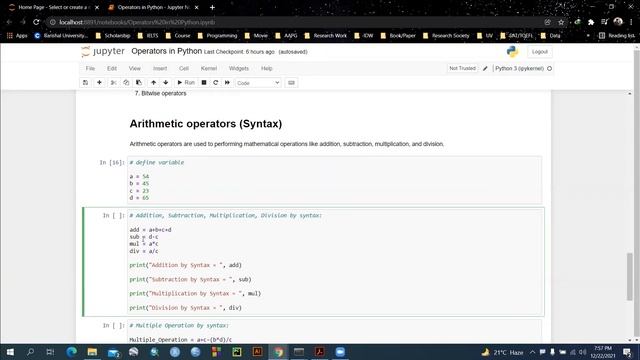Viewport: 640px width, 360px height.
Task: Click the notebook vertical scrollbar thumb
Action: [630, 277]
